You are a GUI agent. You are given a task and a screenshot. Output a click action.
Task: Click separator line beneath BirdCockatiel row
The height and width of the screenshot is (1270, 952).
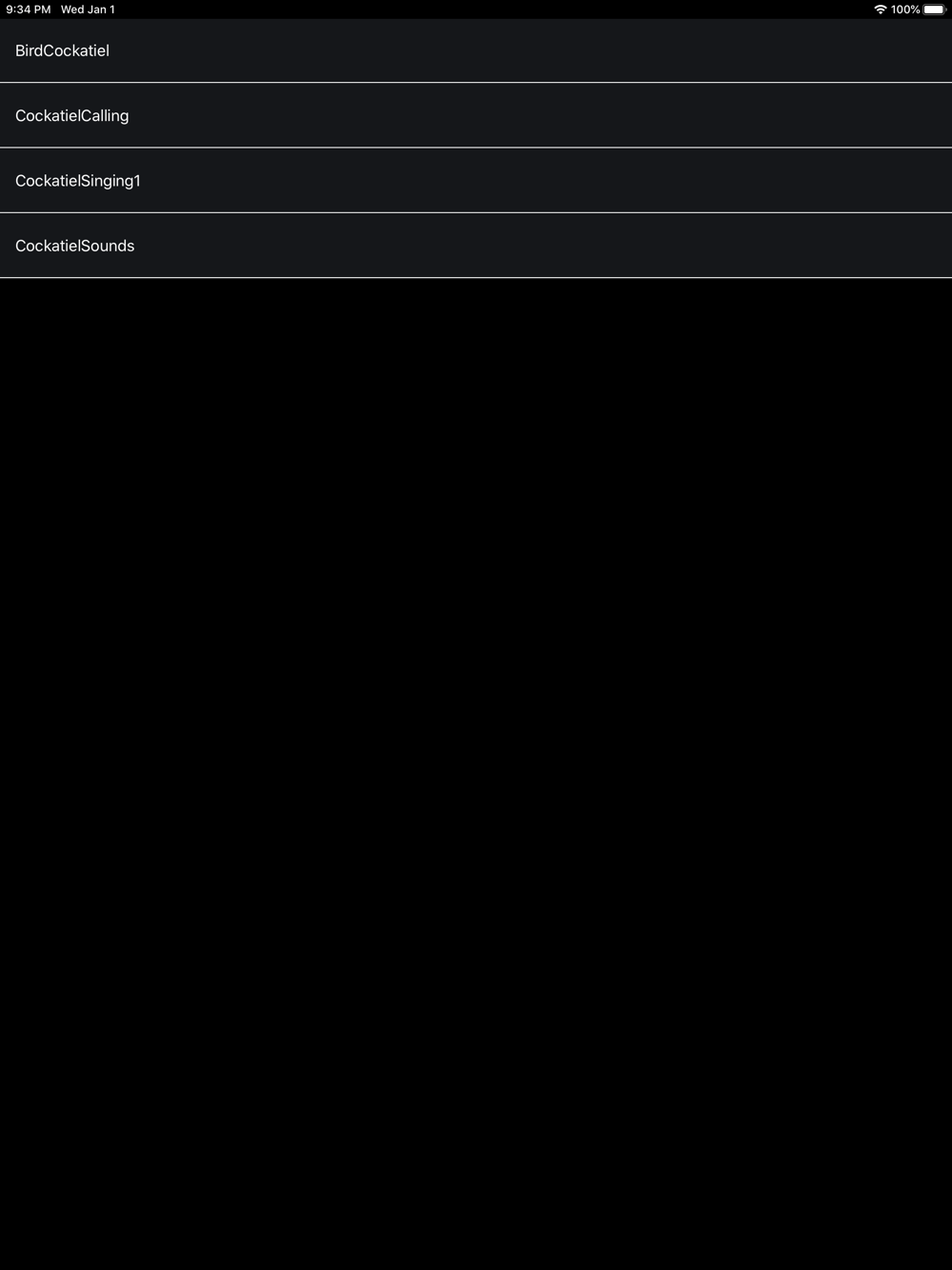pos(476,83)
